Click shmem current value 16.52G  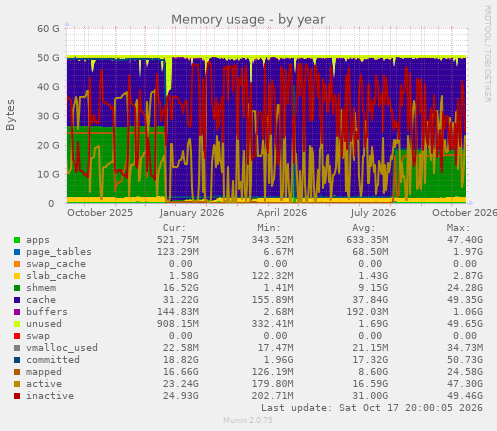tap(181, 288)
